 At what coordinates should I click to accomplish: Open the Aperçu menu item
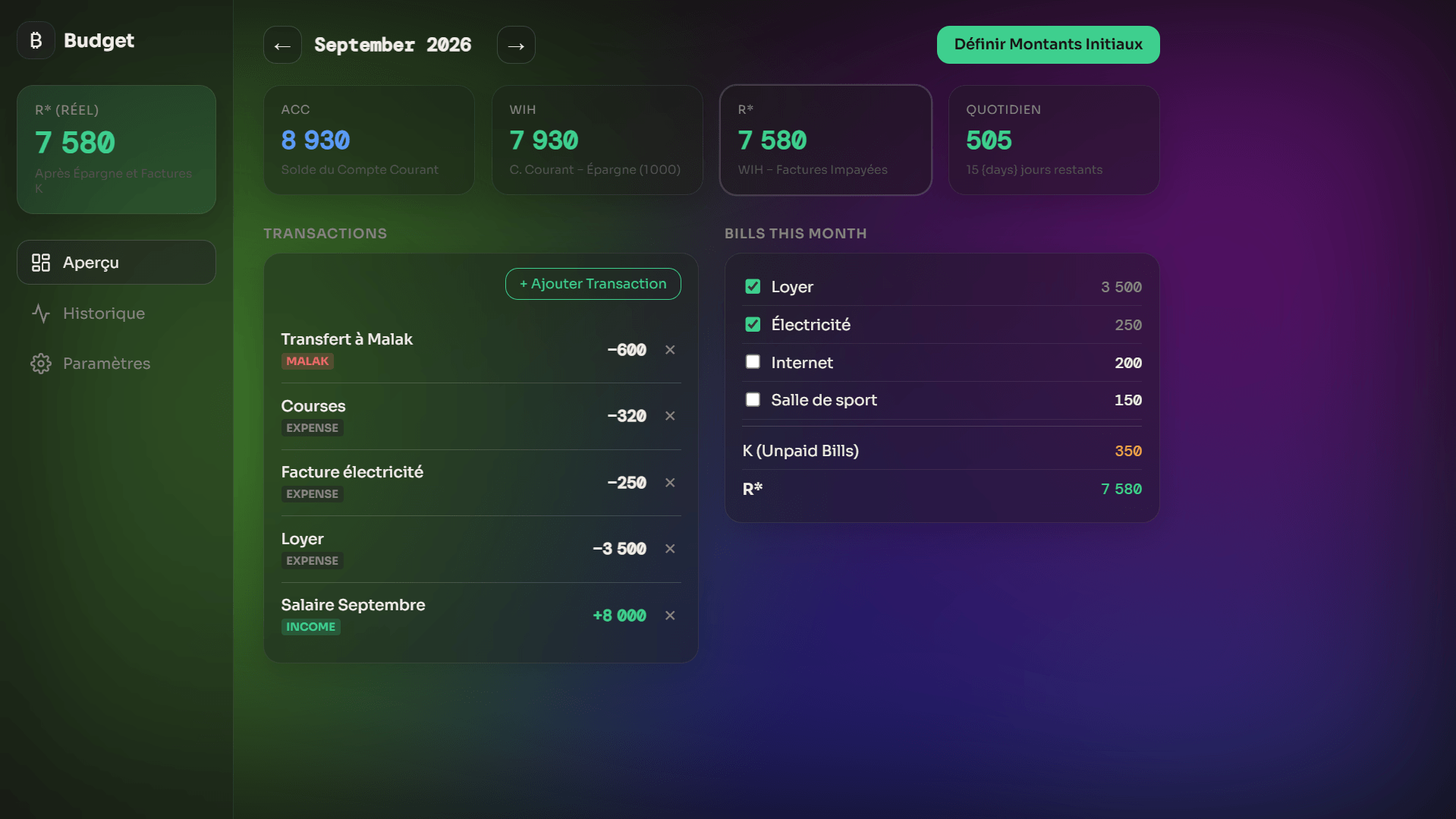click(x=116, y=263)
